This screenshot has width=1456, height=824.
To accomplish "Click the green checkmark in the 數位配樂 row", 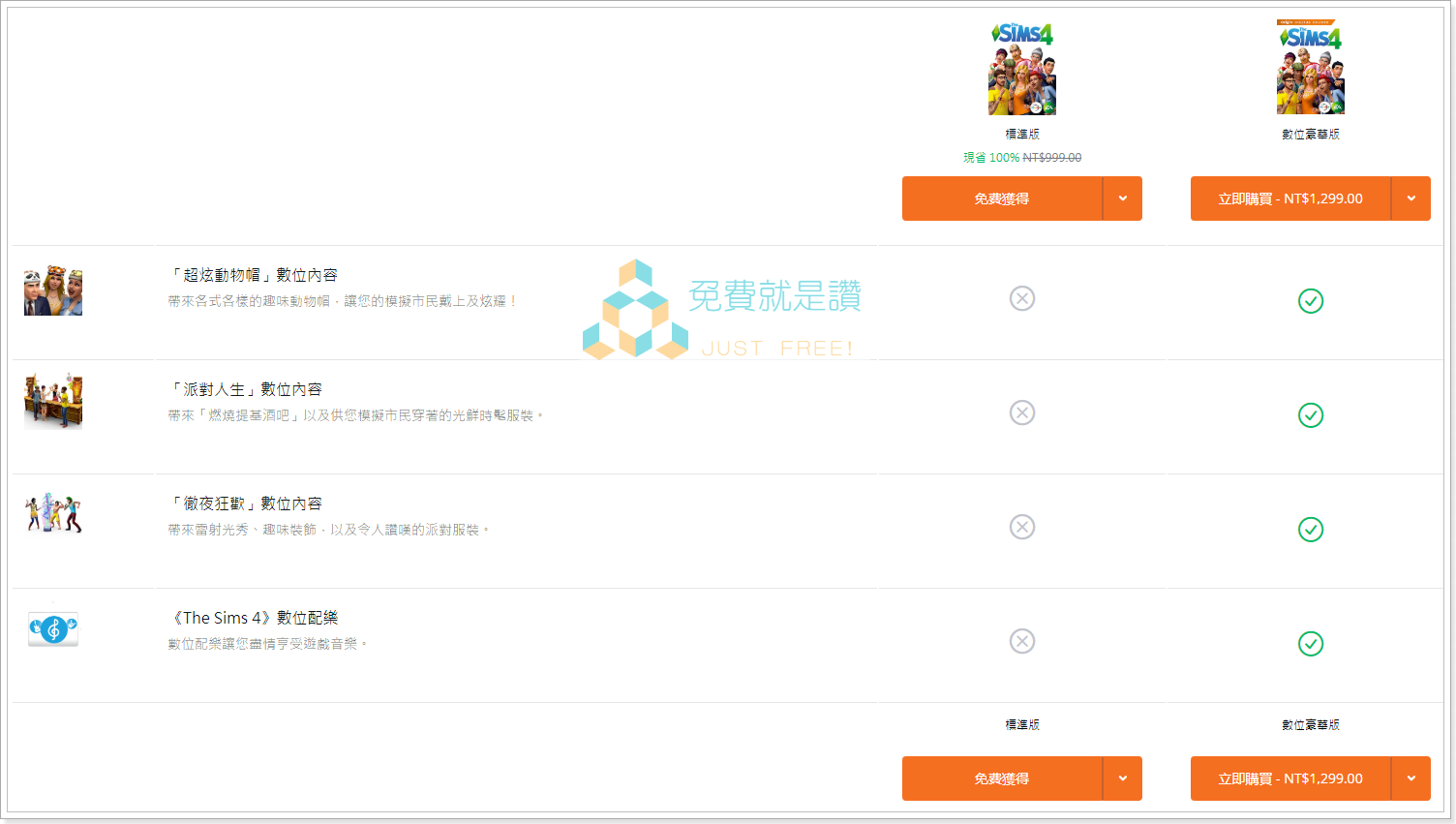I will pyautogui.click(x=1311, y=644).
